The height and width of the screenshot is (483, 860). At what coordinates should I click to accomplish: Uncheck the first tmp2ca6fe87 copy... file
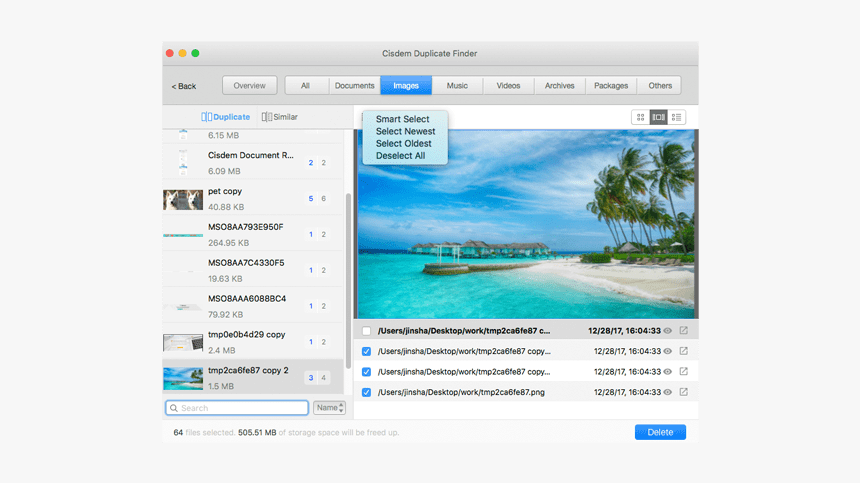pos(366,351)
